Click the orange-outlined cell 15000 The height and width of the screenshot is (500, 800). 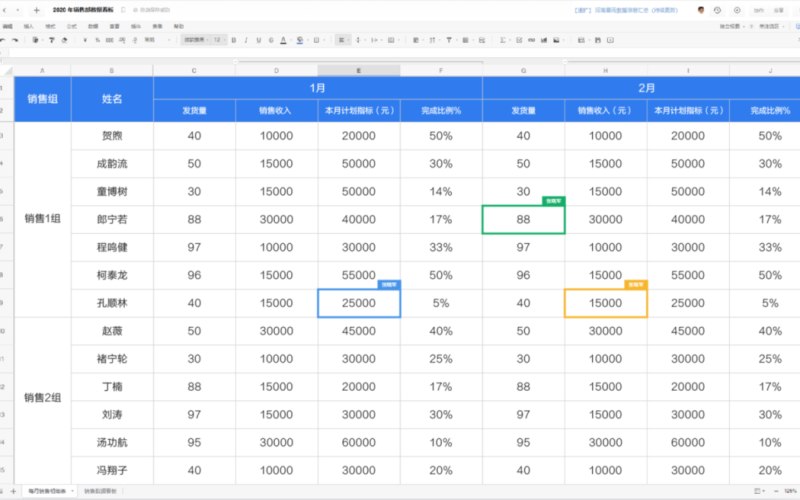point(606,303)
